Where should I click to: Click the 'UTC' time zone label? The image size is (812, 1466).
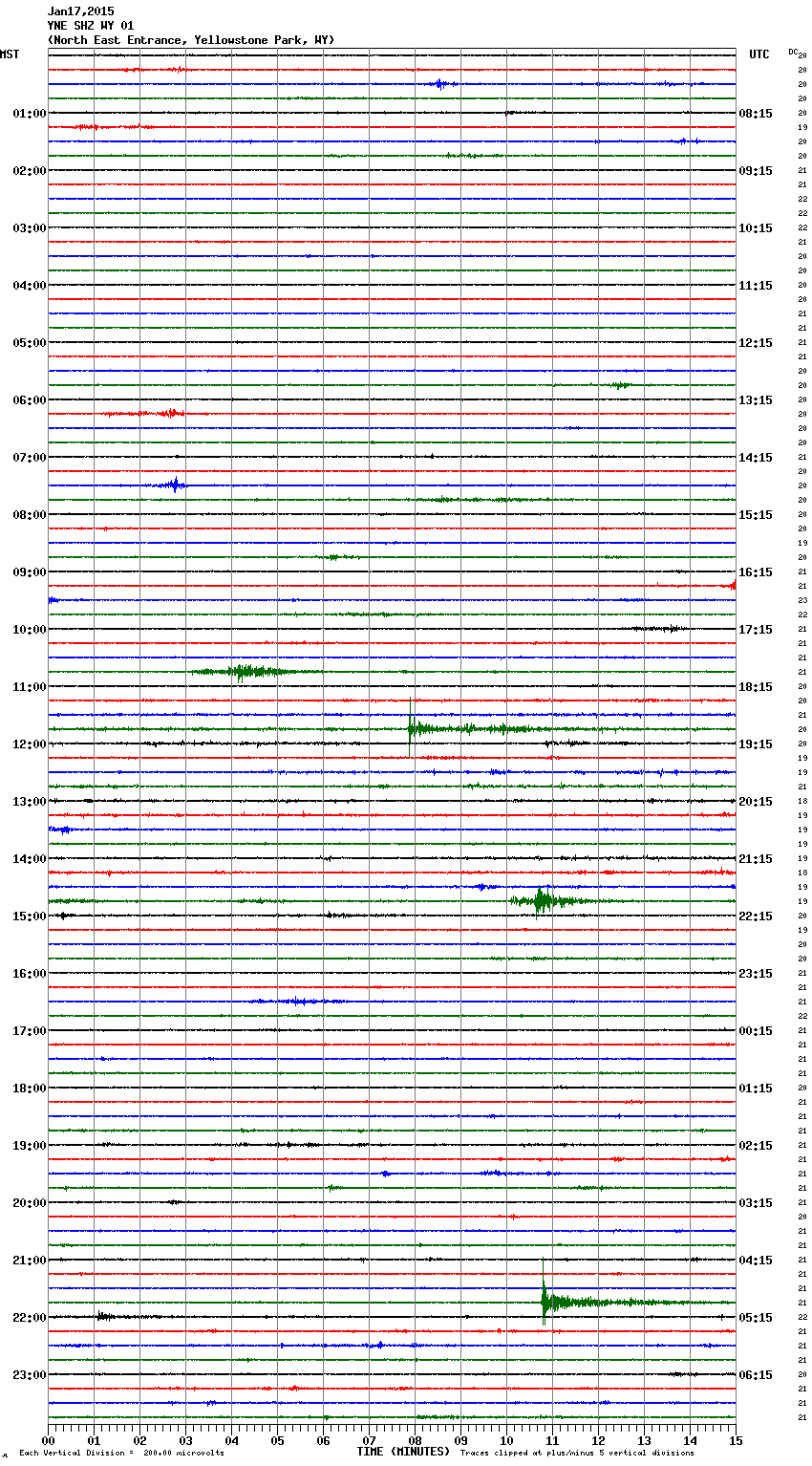point(759,54)
